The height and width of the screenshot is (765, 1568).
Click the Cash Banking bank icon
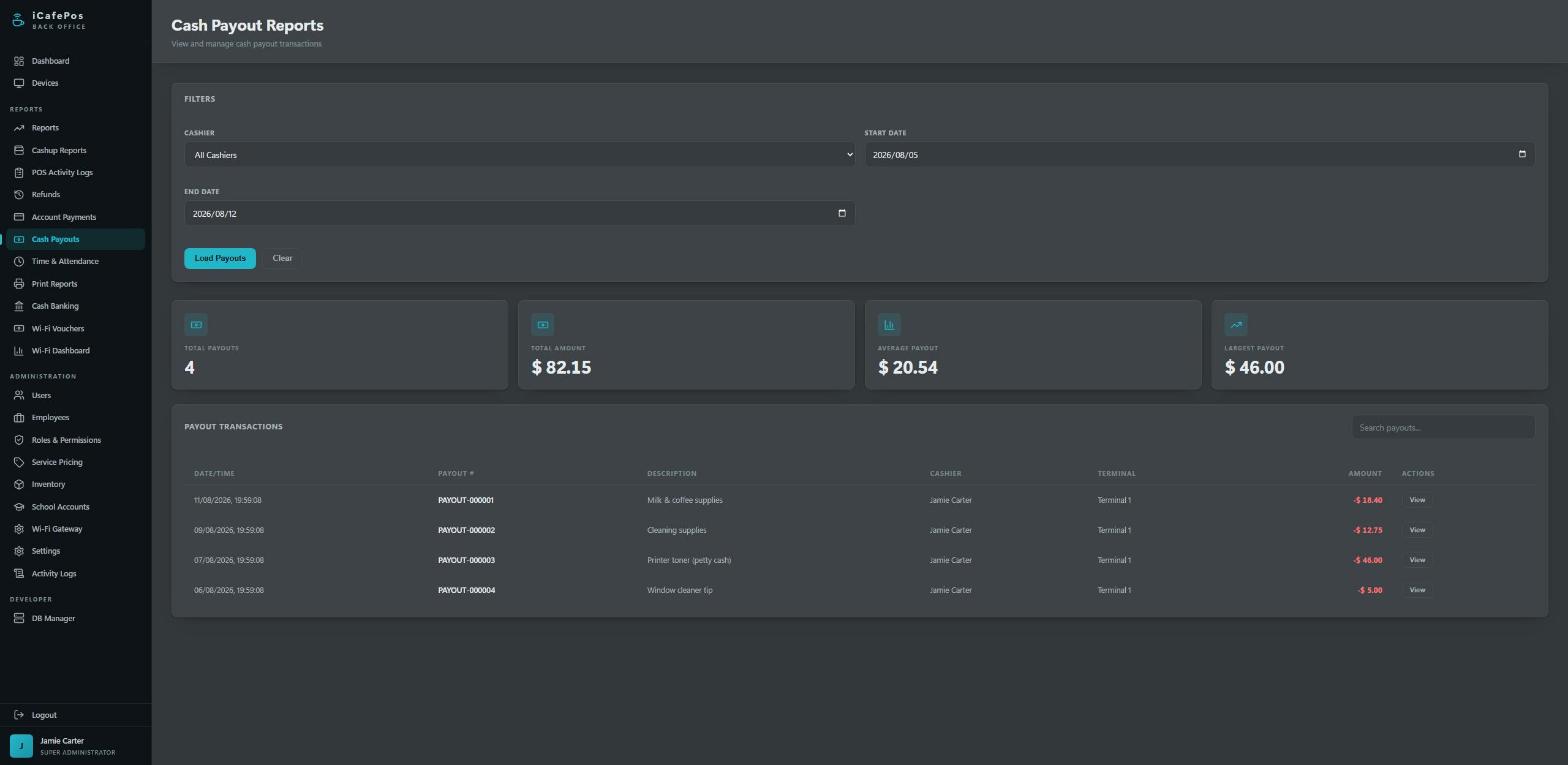point(19,306)
